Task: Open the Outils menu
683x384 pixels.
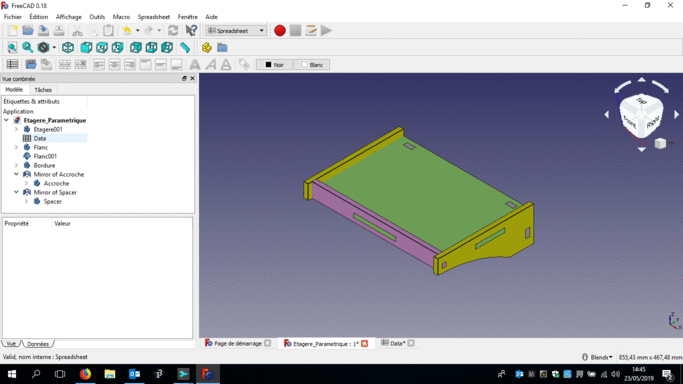Action: point(97,17)
